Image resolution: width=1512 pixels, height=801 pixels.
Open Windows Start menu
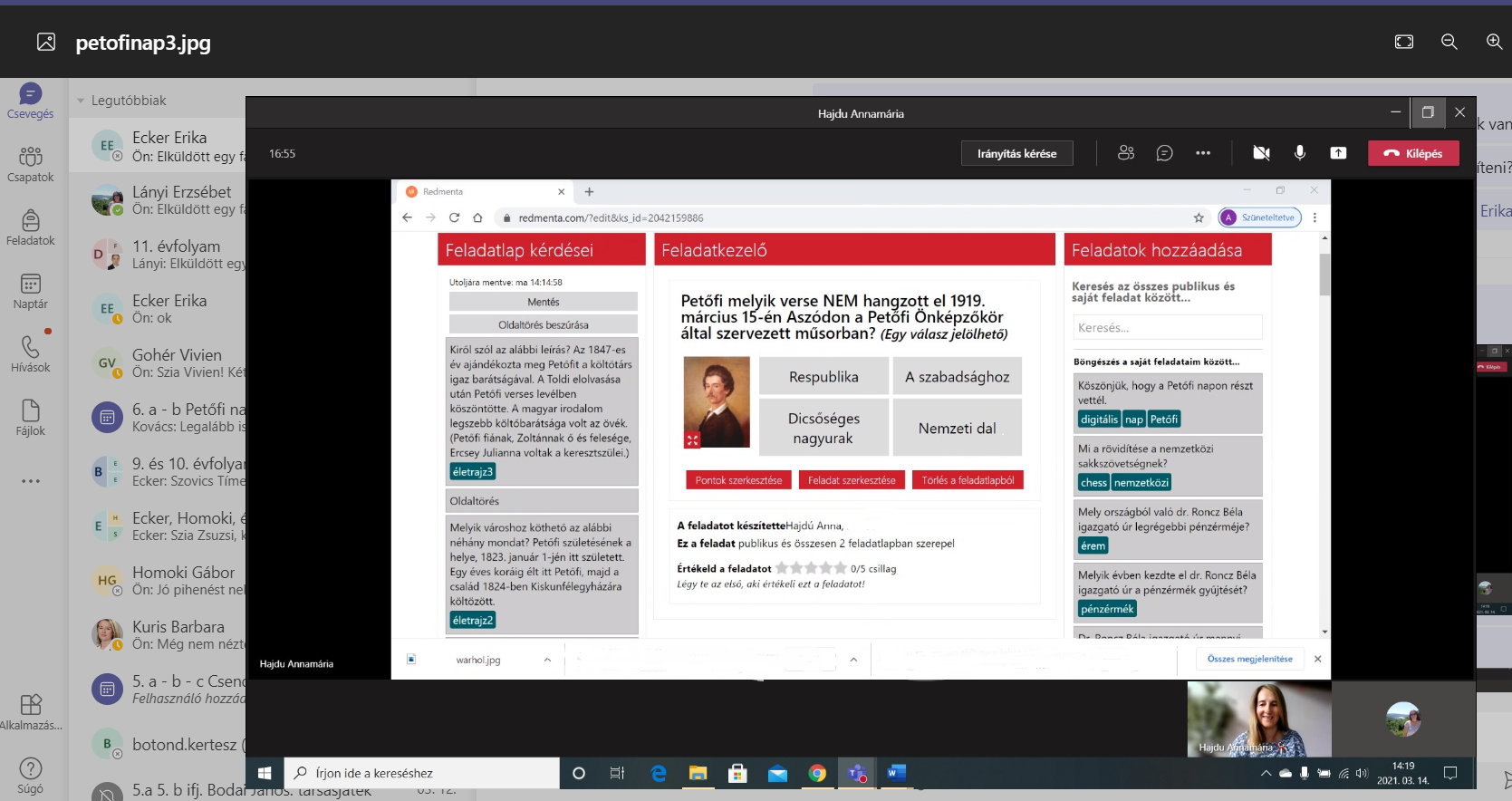pyautogui.click(x=265, y=773)
